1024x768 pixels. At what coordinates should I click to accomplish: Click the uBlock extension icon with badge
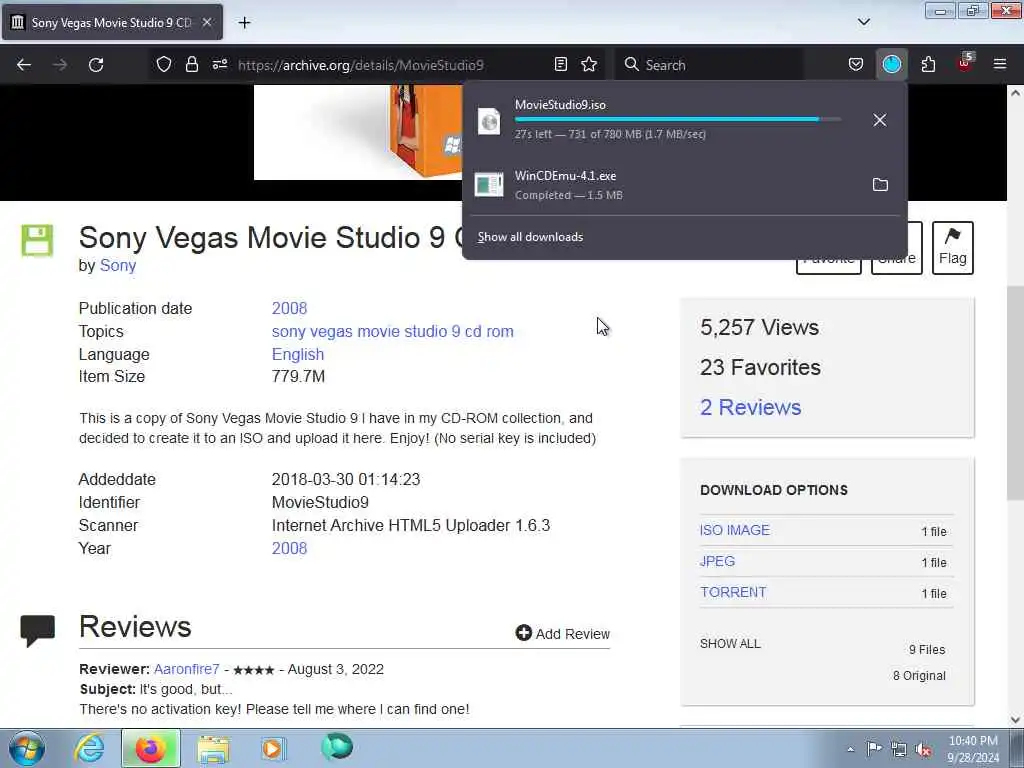[x=965, y=63]
